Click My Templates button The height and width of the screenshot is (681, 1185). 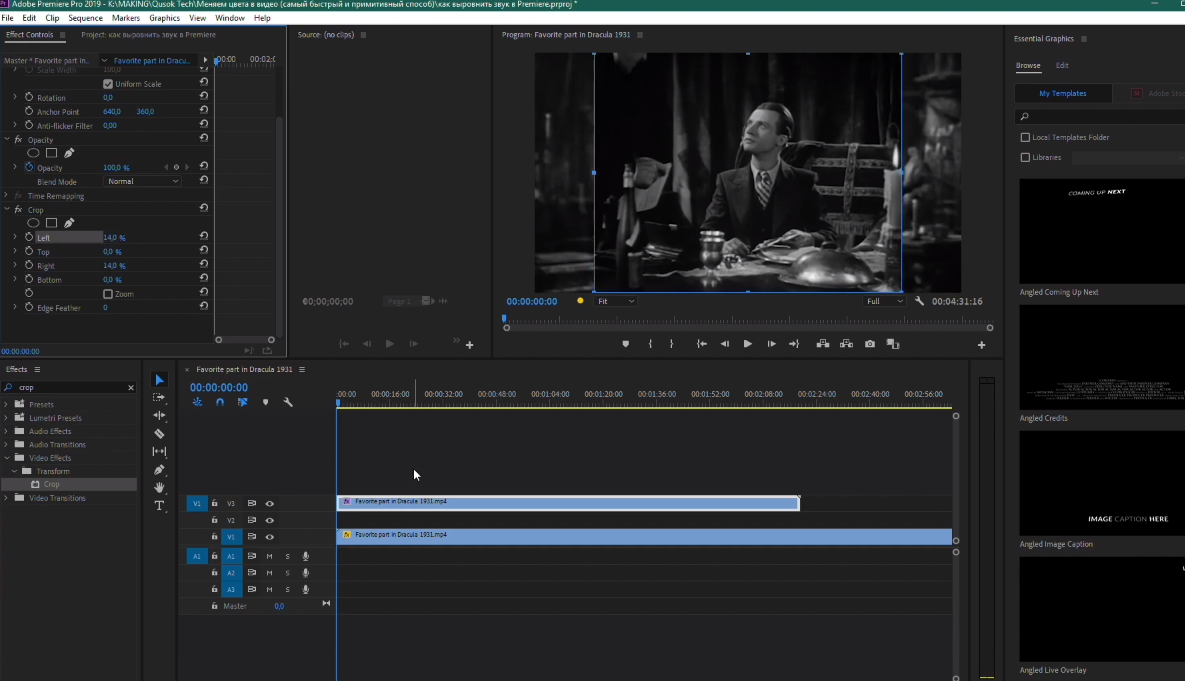1063,94
